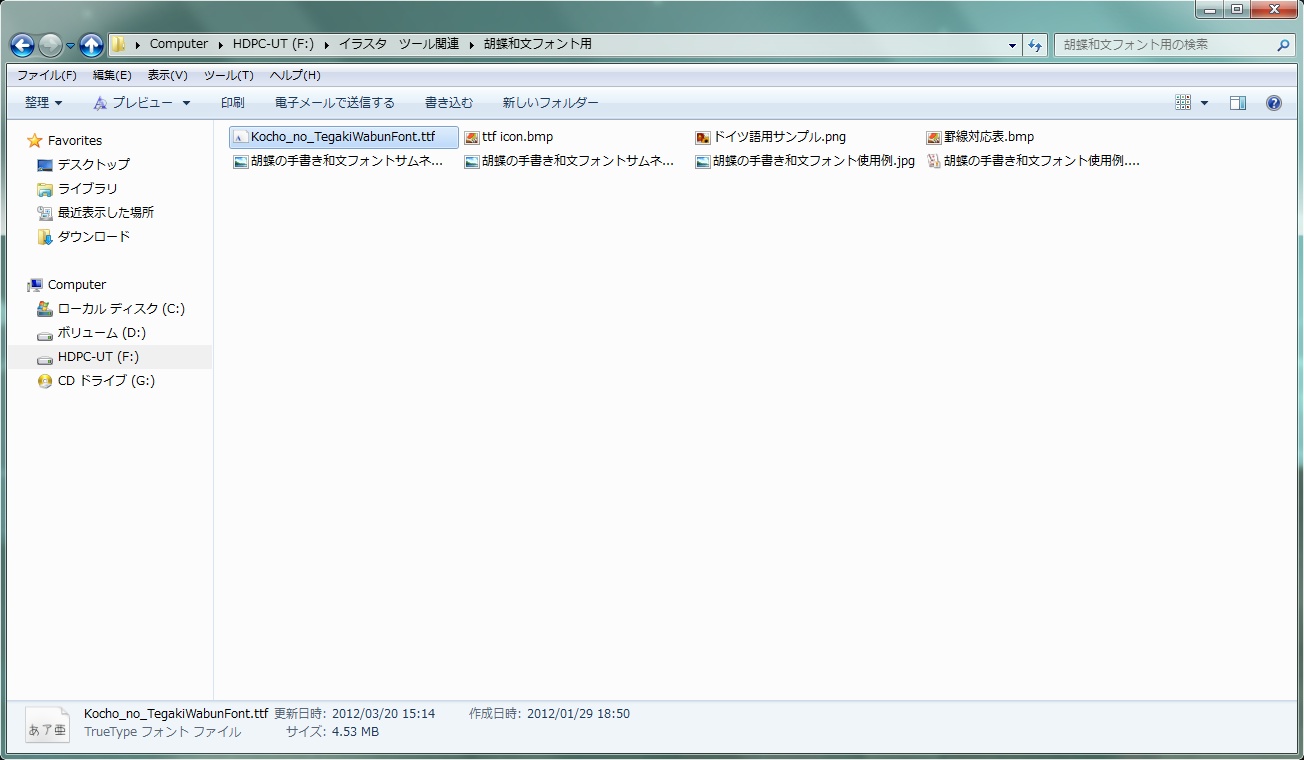Jump to Computer in the address bar breadcrumb
Image resolution: width=1304 pixels, height=760 pixels.
179,44
